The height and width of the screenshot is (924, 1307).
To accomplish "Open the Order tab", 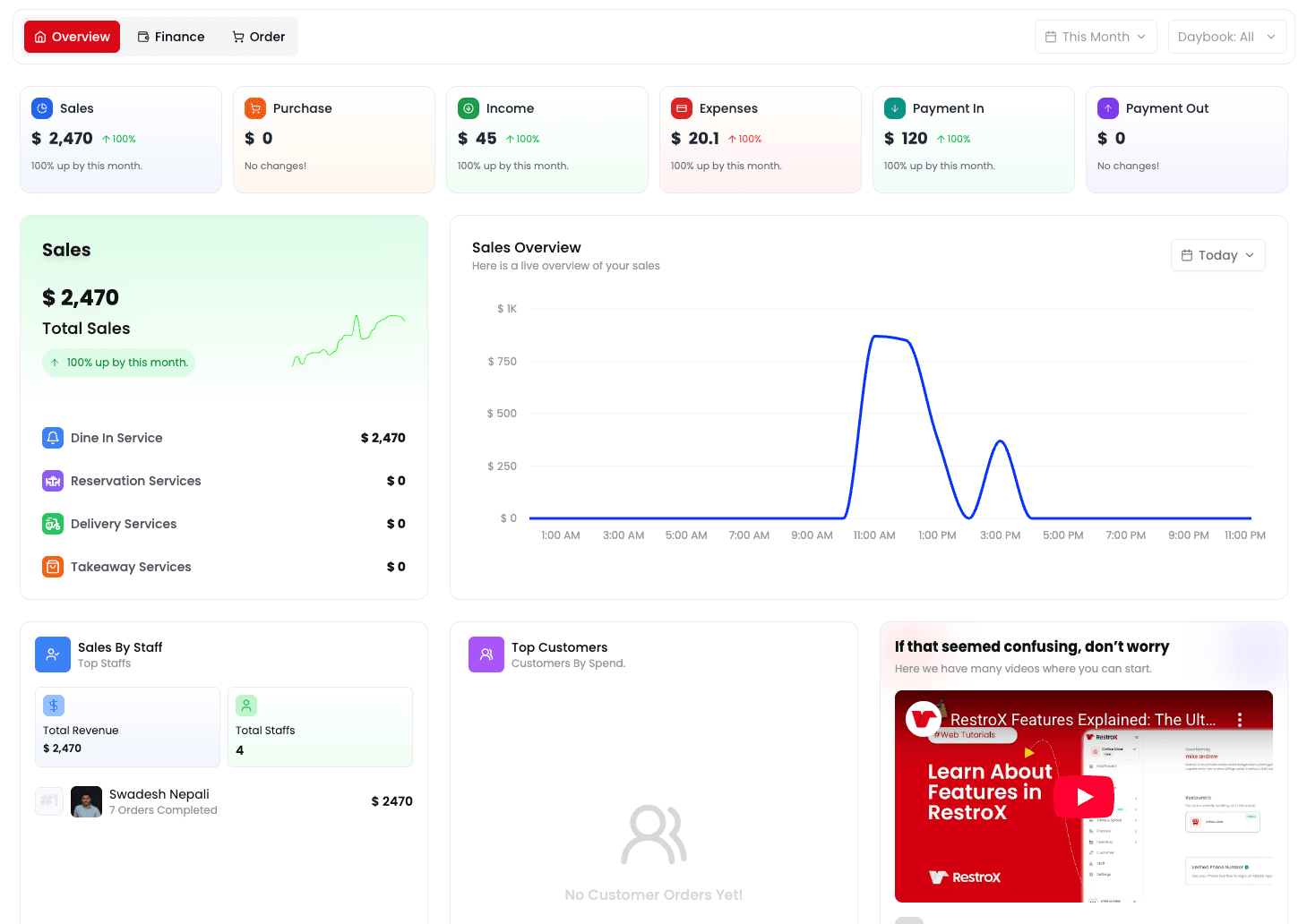I will point(258,37).
